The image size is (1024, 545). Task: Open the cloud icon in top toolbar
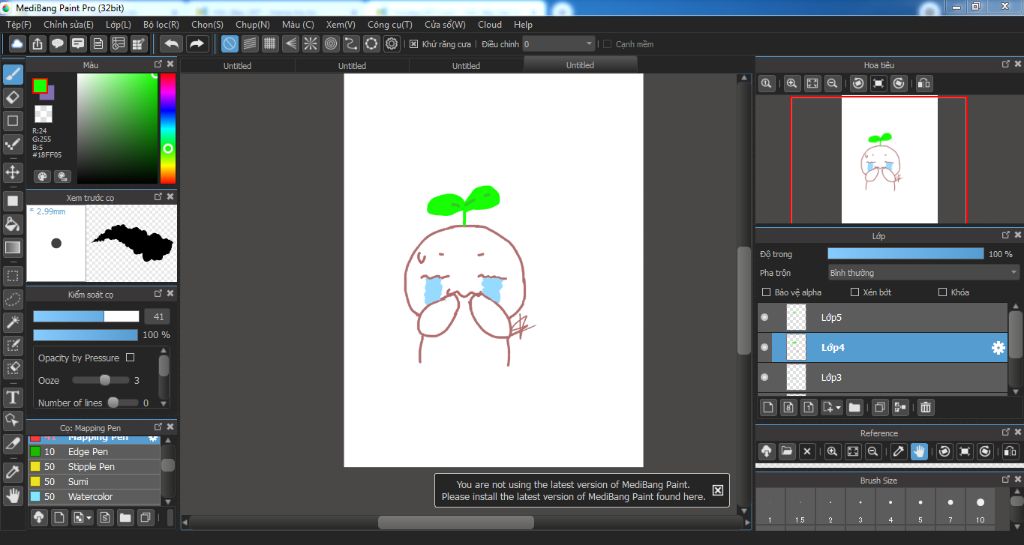tap(17, 44)
